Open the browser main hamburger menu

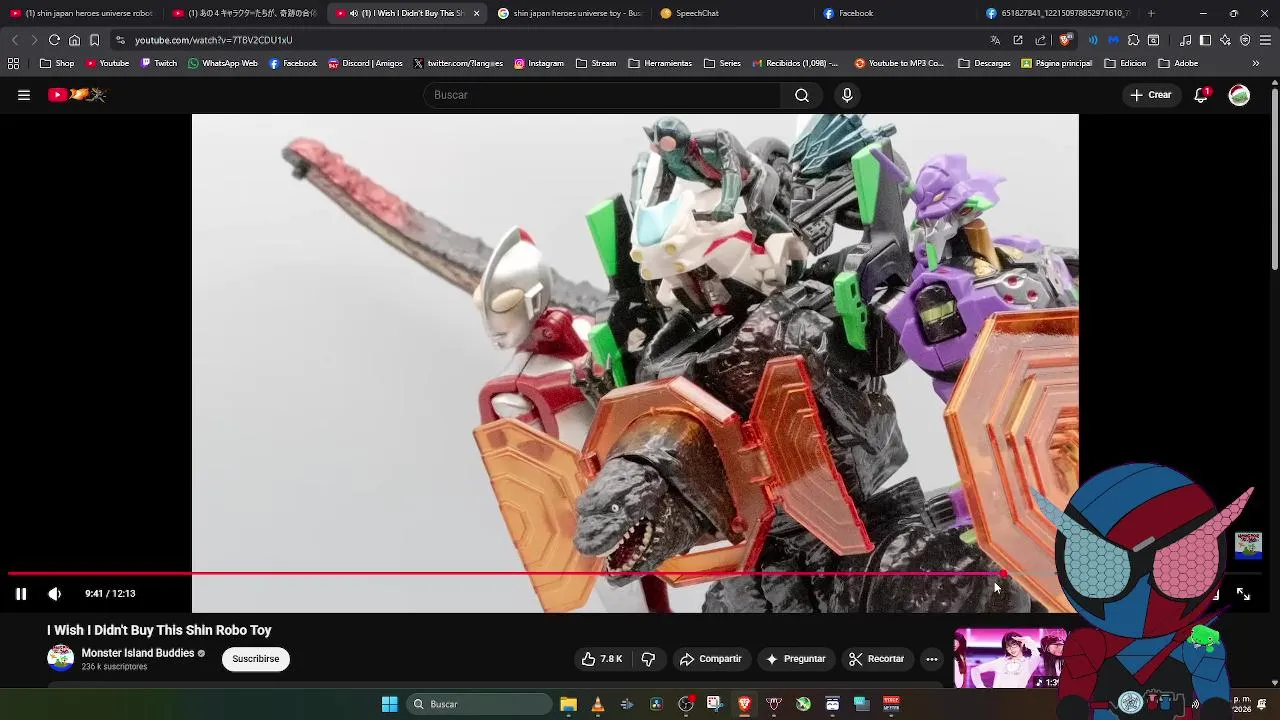click(1265, 40)
